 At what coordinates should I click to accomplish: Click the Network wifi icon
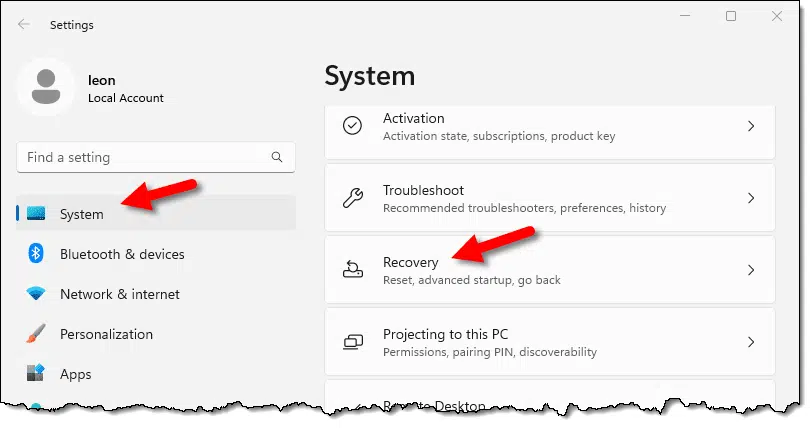(36, 294)
